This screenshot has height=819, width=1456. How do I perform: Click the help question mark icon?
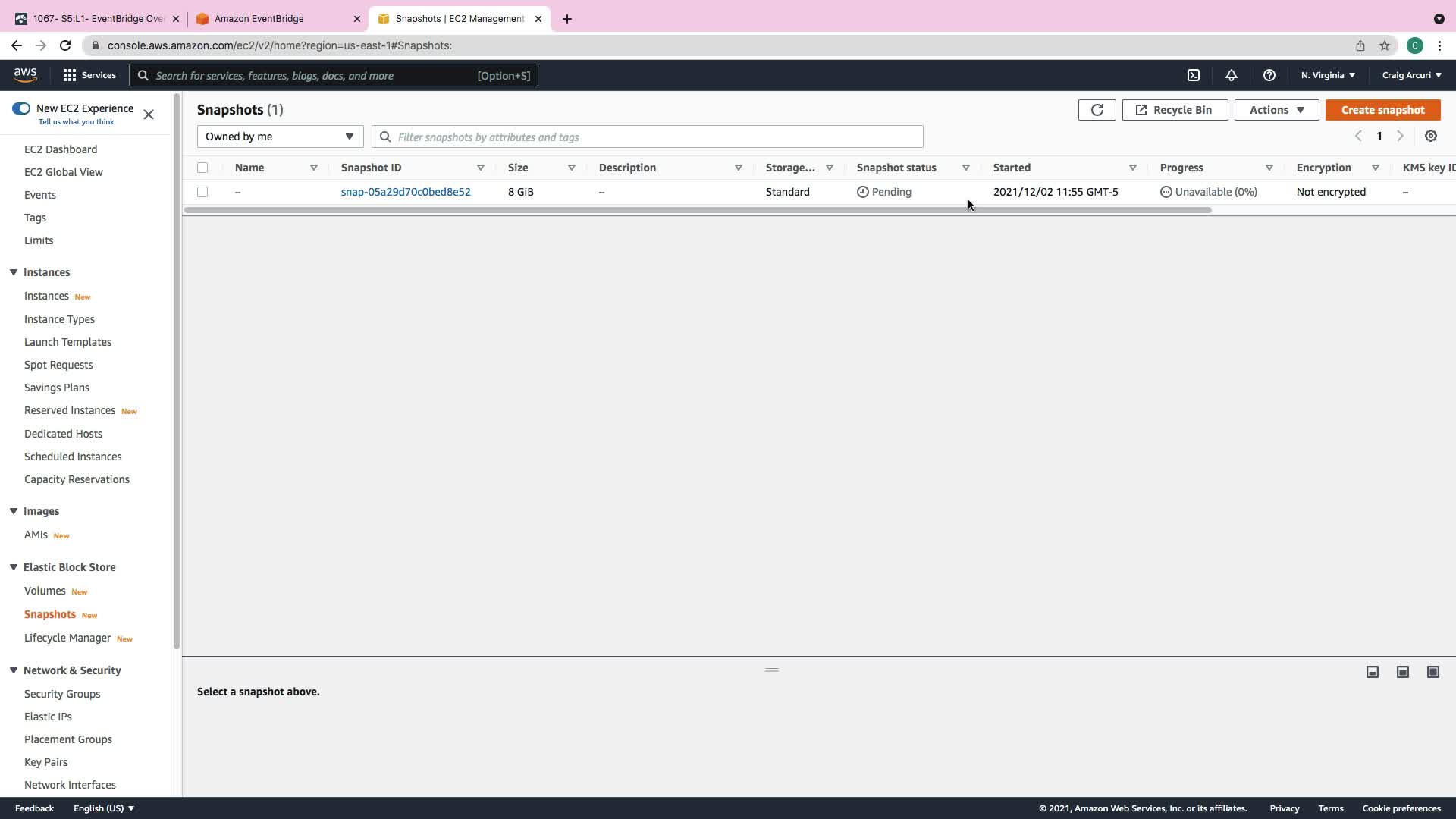1269,75
